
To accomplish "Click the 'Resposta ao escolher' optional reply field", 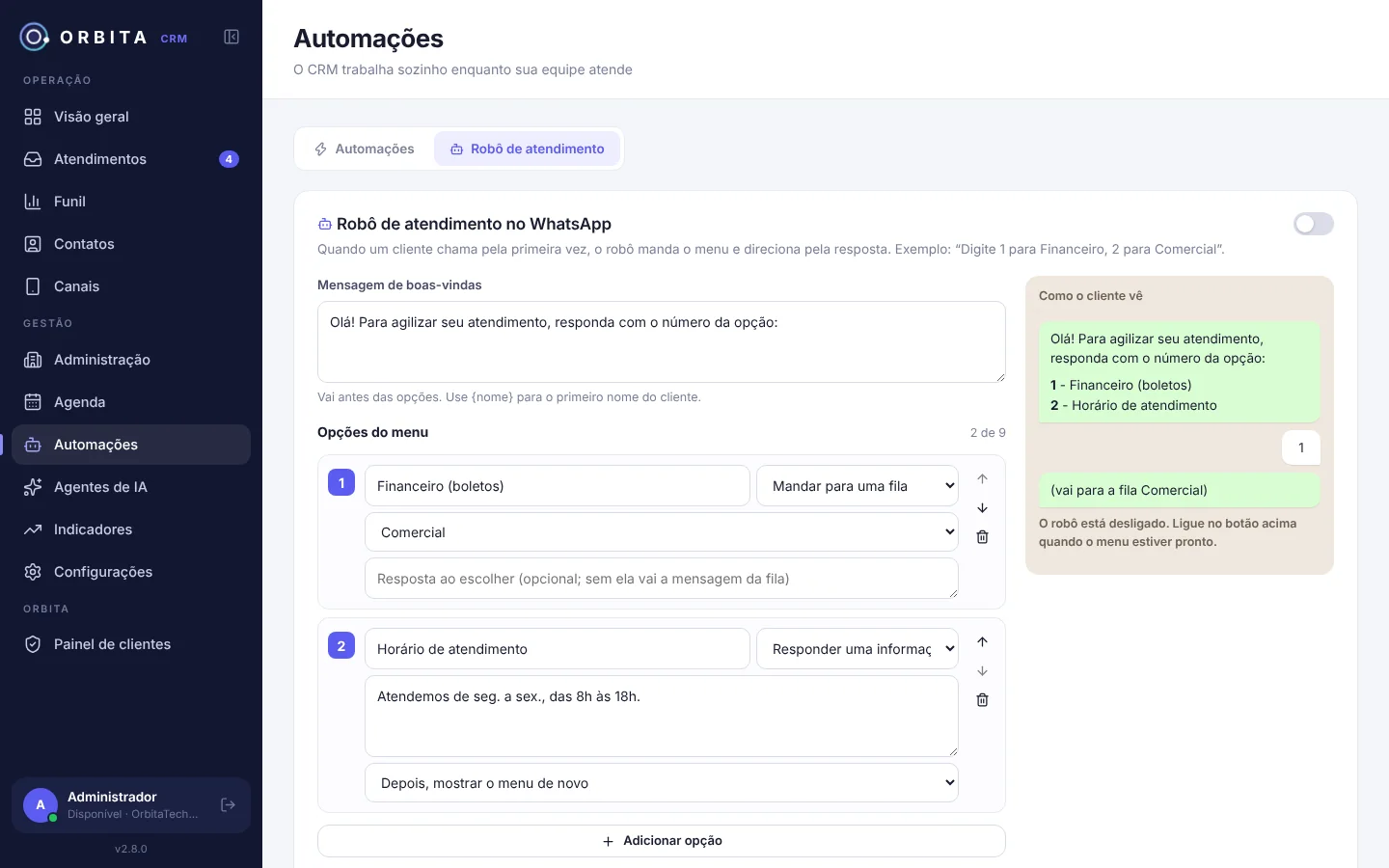I will [x=662, y=579].
